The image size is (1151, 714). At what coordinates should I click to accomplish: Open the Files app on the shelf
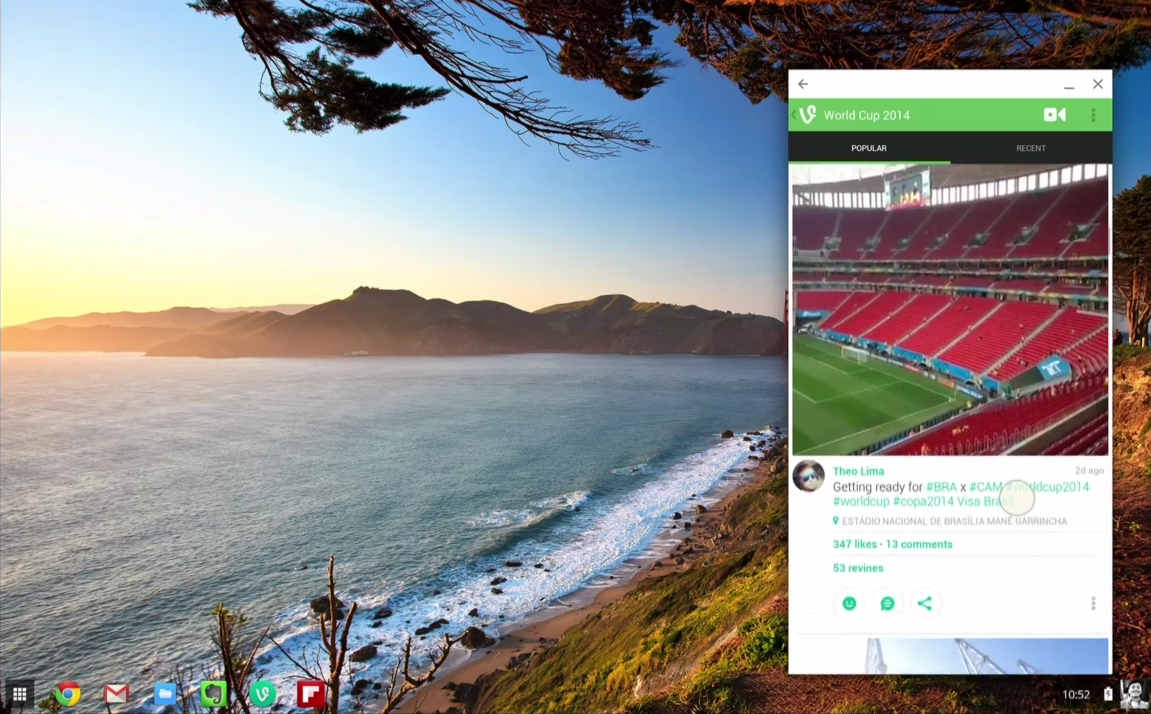[164, 693]
